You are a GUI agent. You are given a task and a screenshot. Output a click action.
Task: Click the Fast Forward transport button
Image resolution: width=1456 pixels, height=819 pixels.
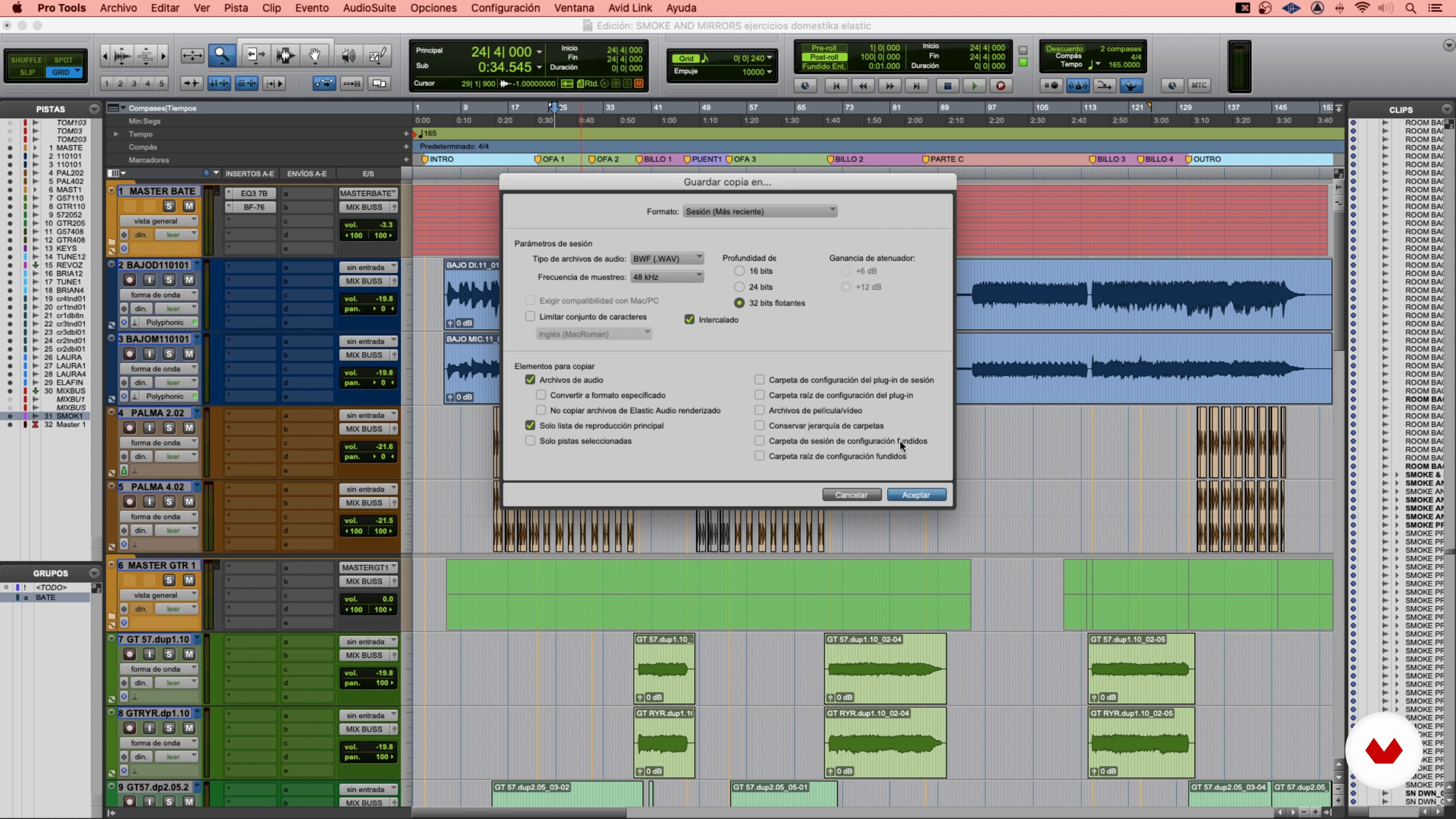(x=889, y=86)
